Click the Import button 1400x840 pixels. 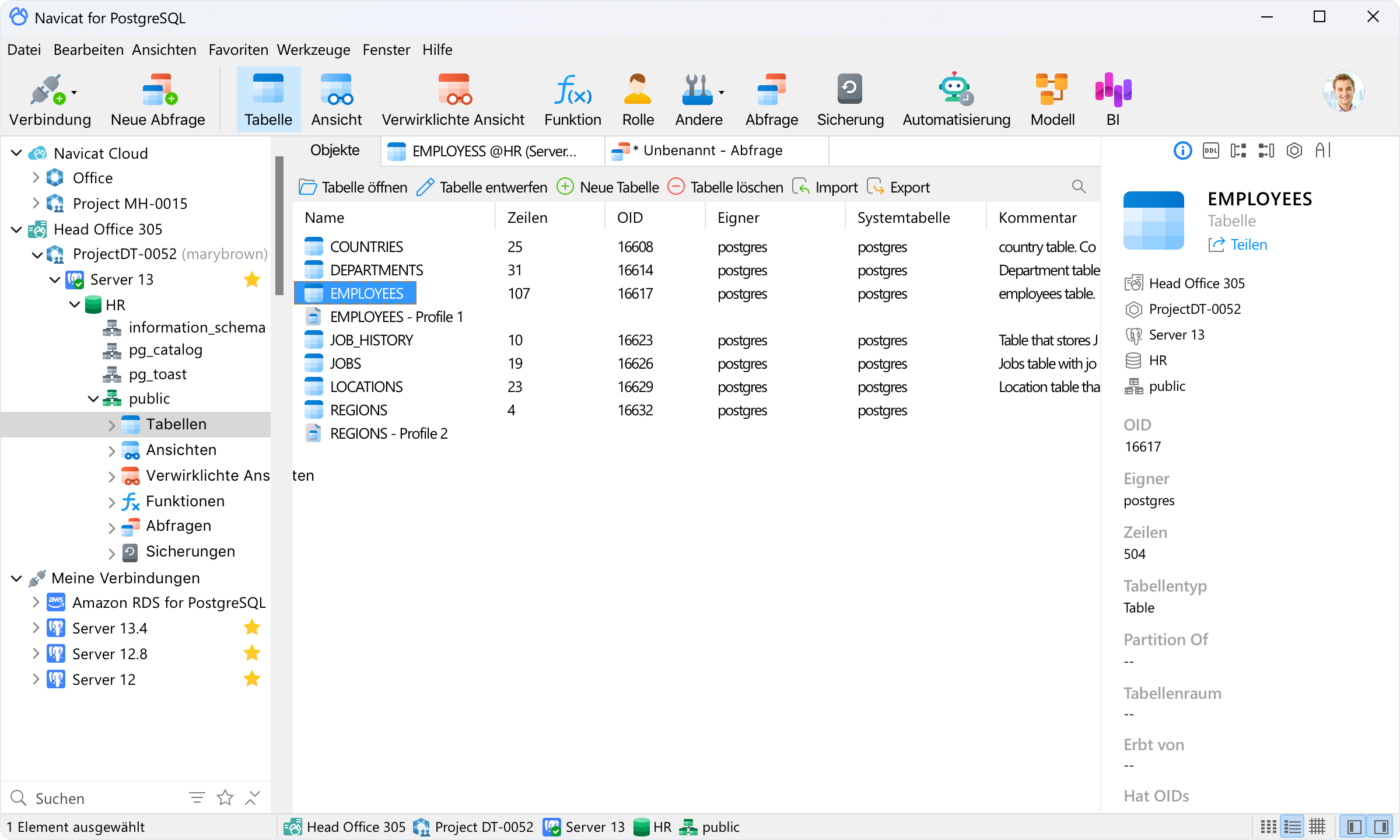(825, 187)
